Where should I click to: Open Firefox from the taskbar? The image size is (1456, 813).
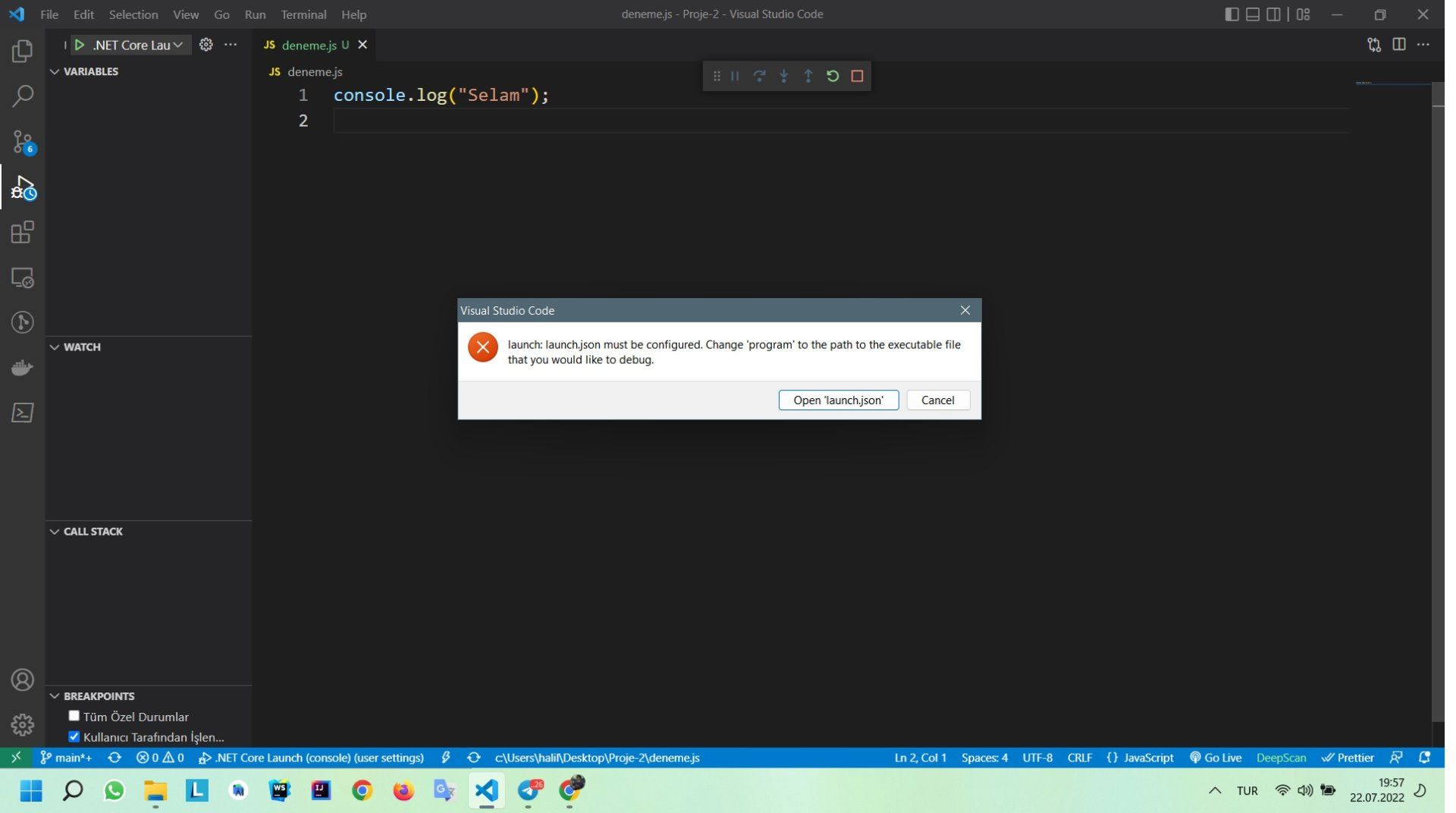(x=403, y=791)
